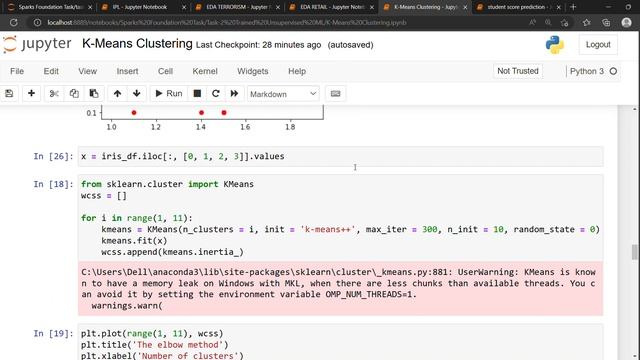The height and width of the screenshot is (360, 640).
Task: Open the Cell menu
Action: (x=165, y=71)
